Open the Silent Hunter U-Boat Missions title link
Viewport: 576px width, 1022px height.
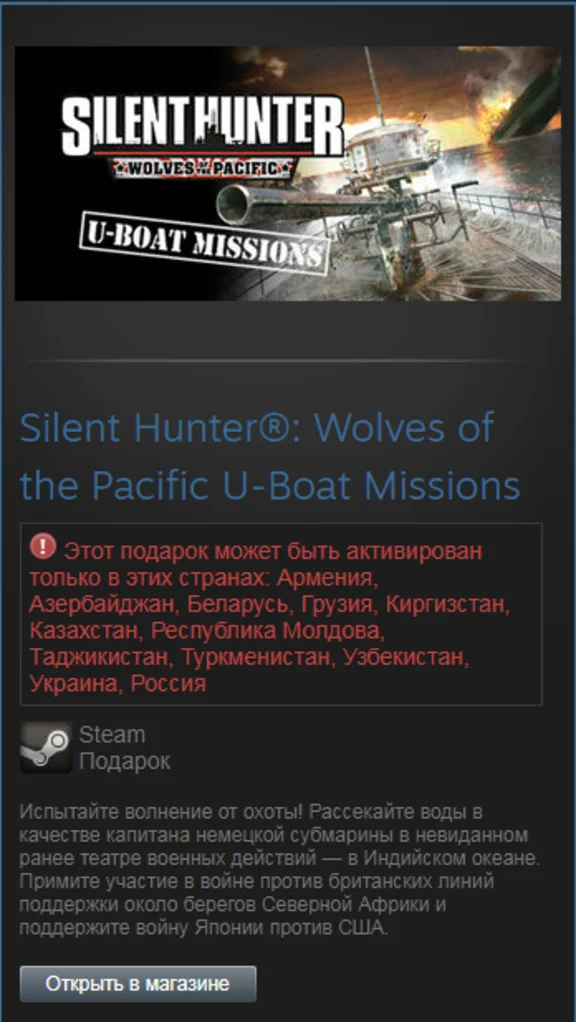coord(269,456)
